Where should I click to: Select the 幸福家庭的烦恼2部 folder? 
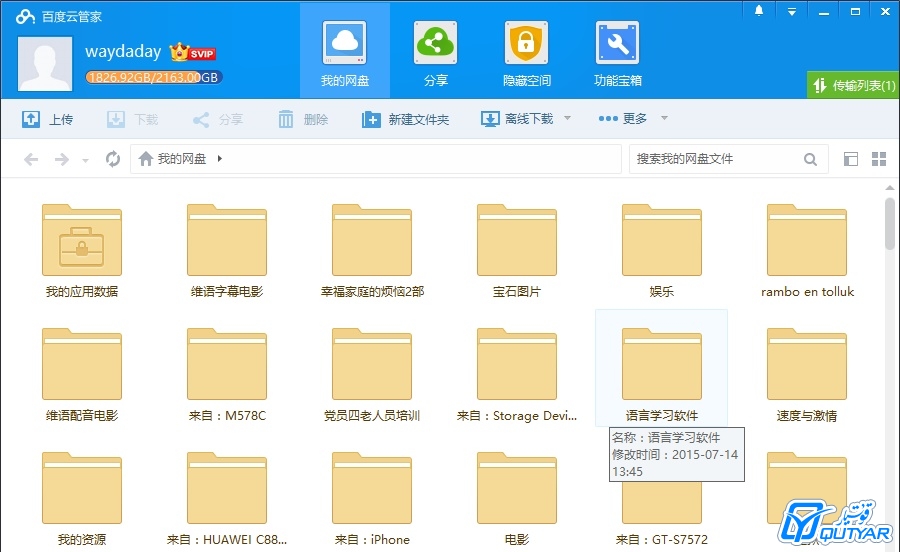pos(372,251)
